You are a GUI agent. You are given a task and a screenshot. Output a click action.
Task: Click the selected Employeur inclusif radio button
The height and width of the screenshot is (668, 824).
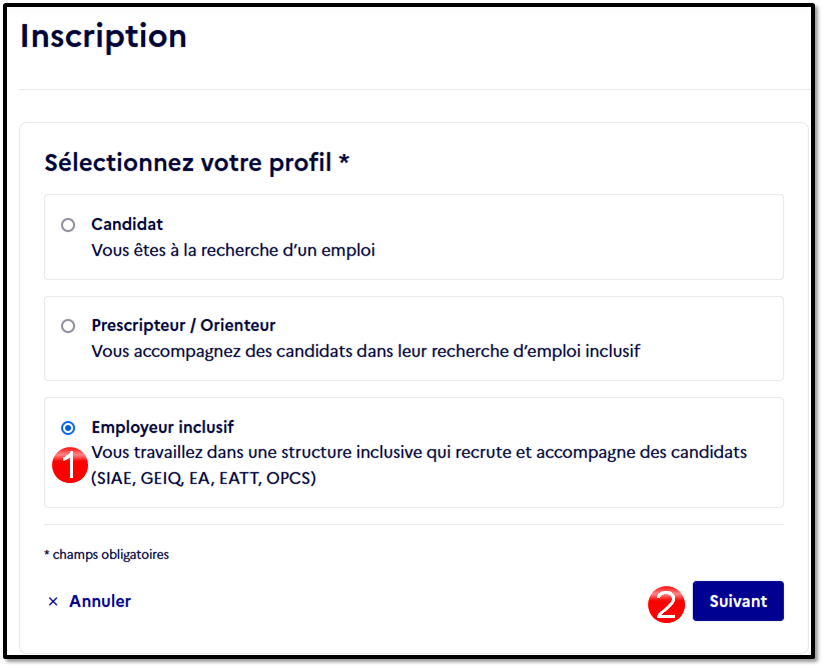point(68,428)
